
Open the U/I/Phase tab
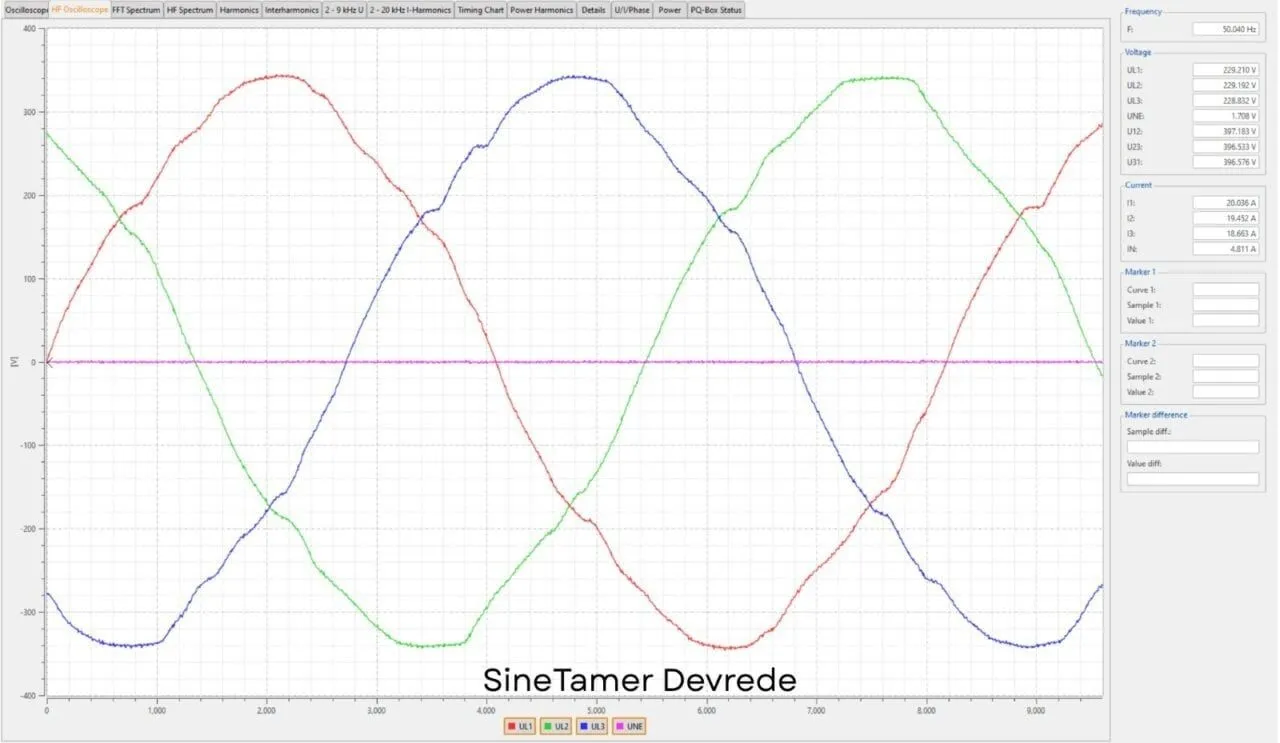631,10
